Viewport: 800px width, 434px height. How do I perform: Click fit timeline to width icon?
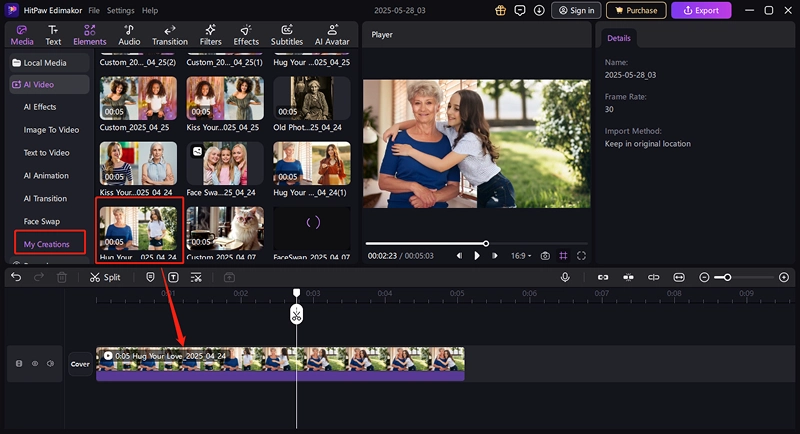coord(679,277)
